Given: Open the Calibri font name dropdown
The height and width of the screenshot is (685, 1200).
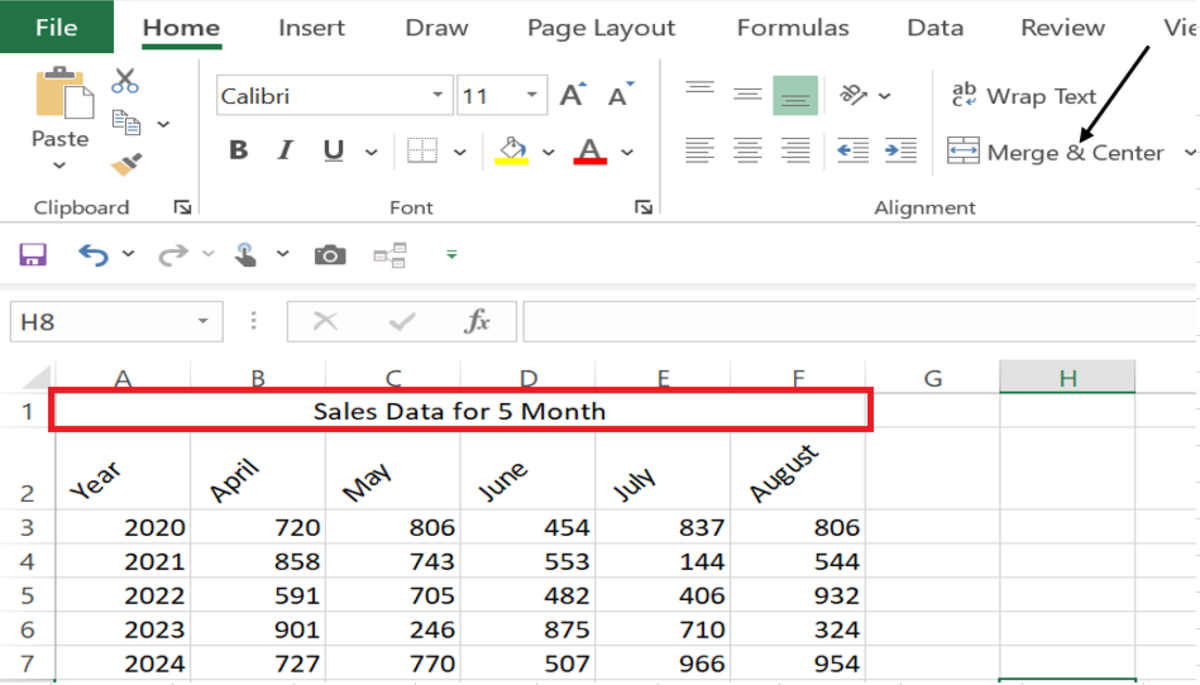Looking at the screenshot, I should click(x=437, y=96).
